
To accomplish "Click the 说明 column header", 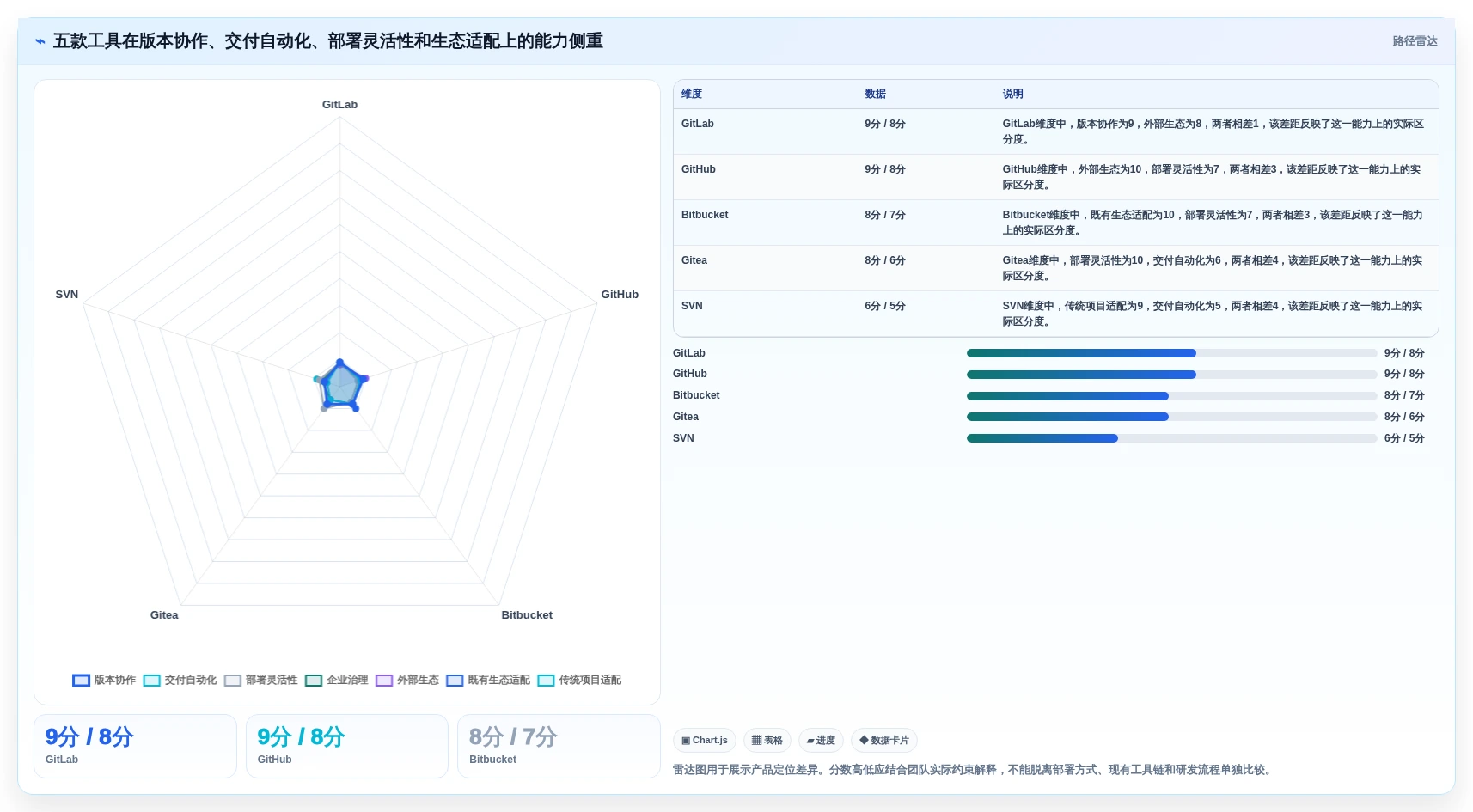I will coord(1012,94).
